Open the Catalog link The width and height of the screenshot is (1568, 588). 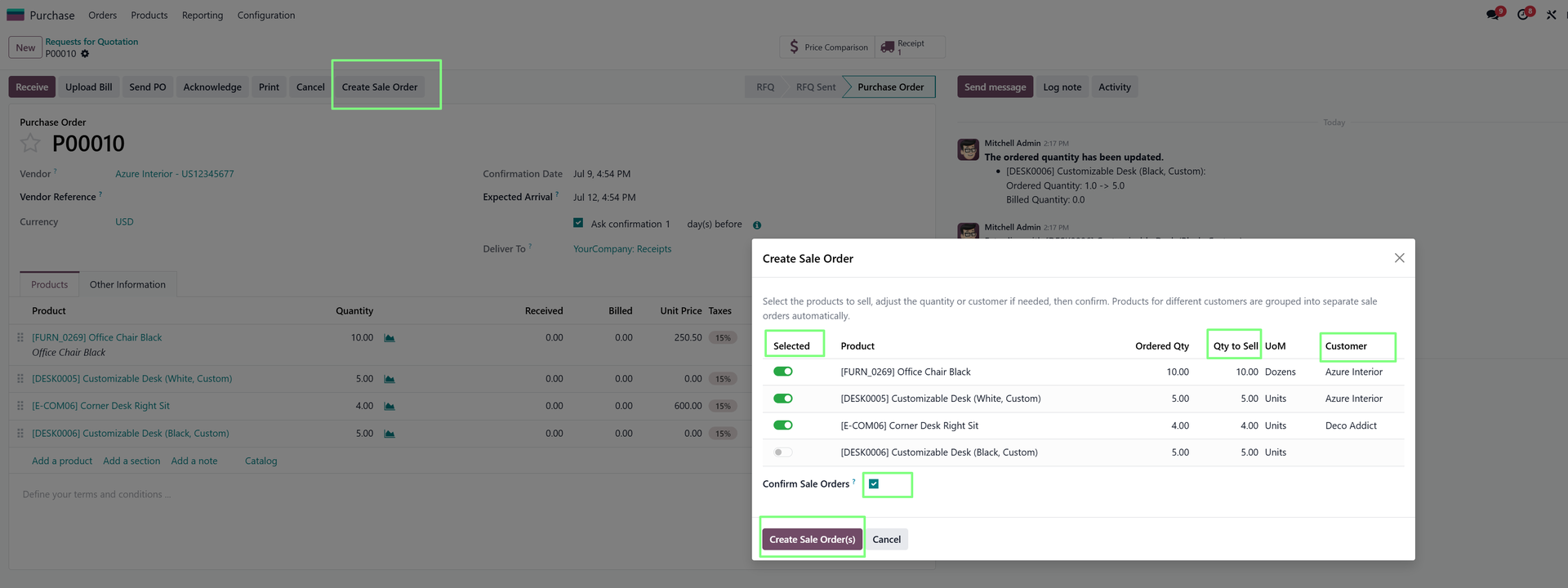(261, 461)
